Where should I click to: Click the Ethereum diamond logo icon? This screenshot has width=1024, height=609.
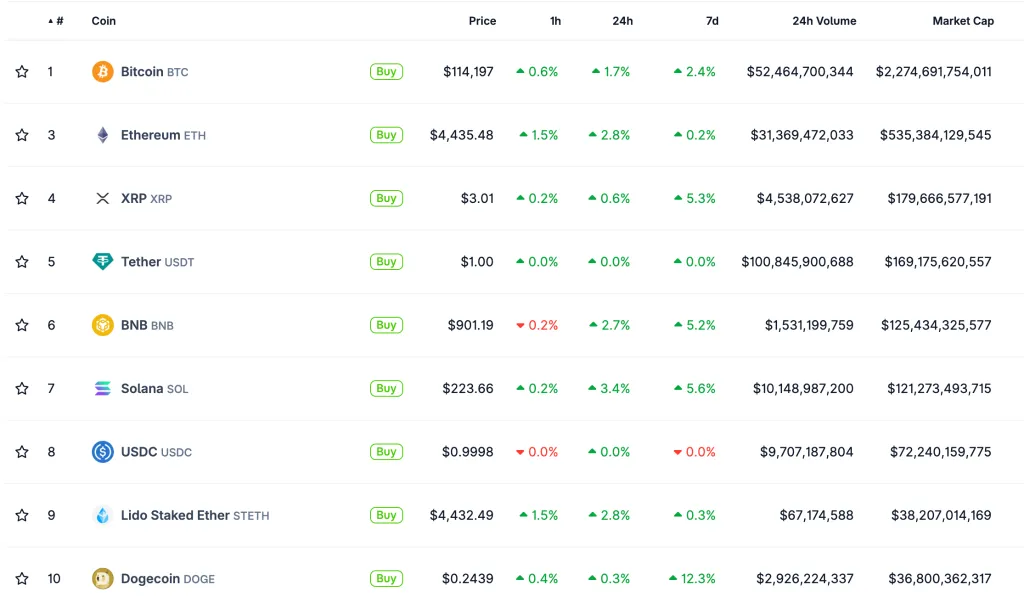102,135
